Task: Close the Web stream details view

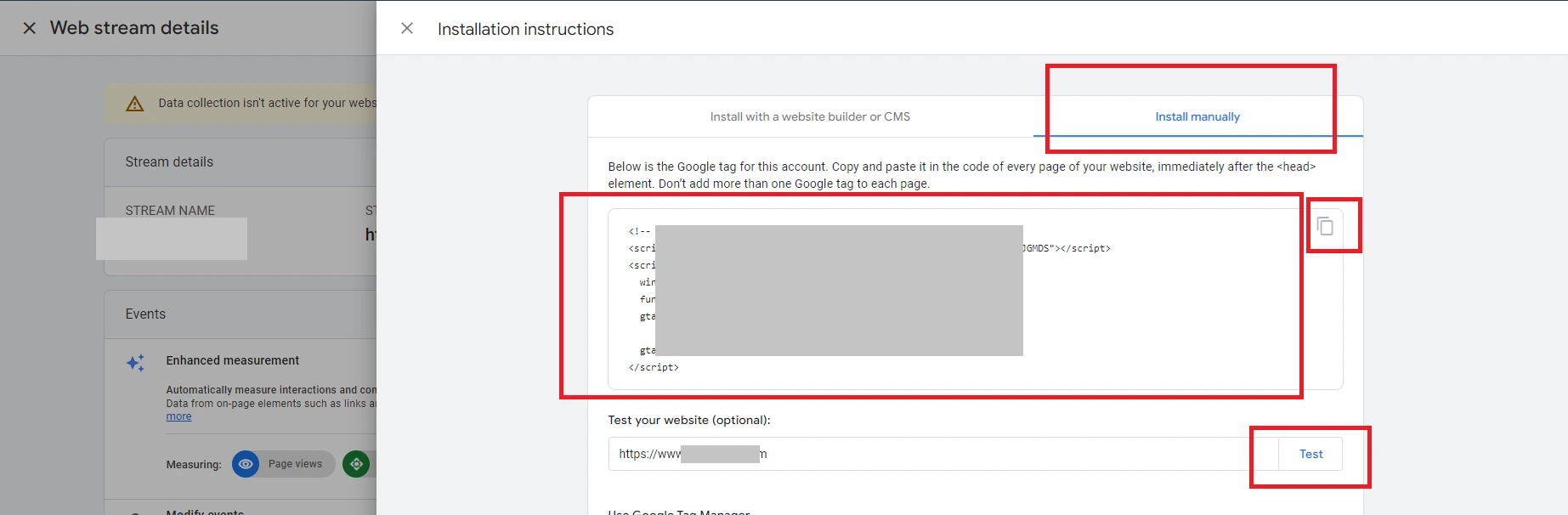Action: pos(30,28)
